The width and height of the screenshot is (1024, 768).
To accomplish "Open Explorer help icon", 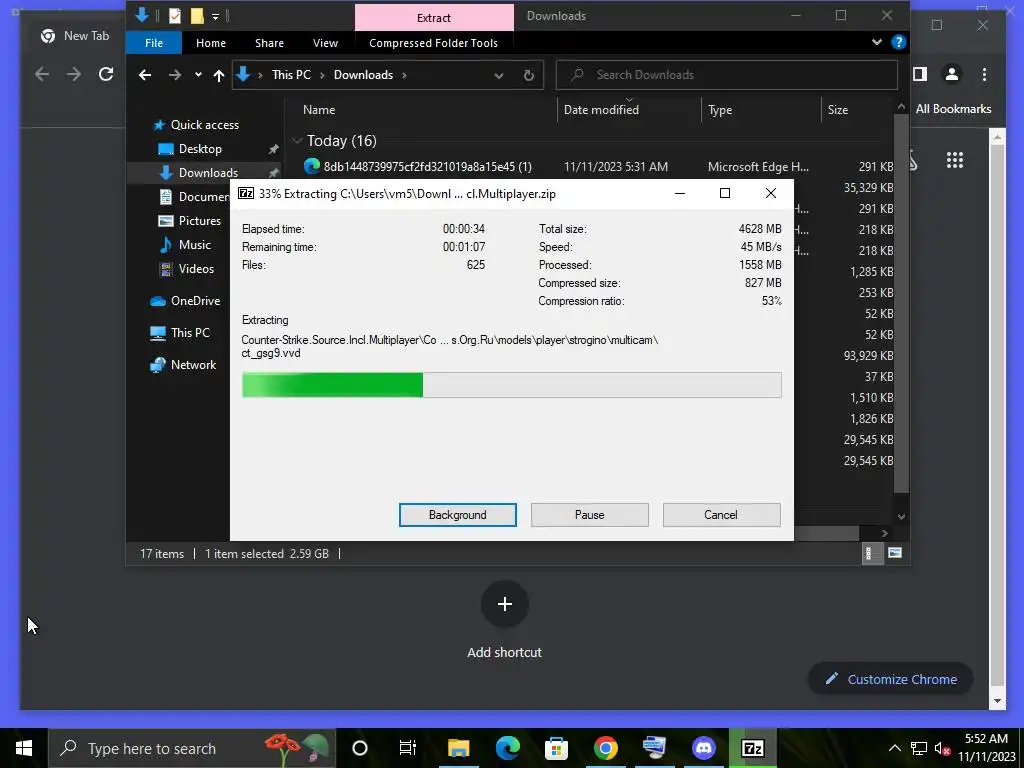I will tap(899, 42).
